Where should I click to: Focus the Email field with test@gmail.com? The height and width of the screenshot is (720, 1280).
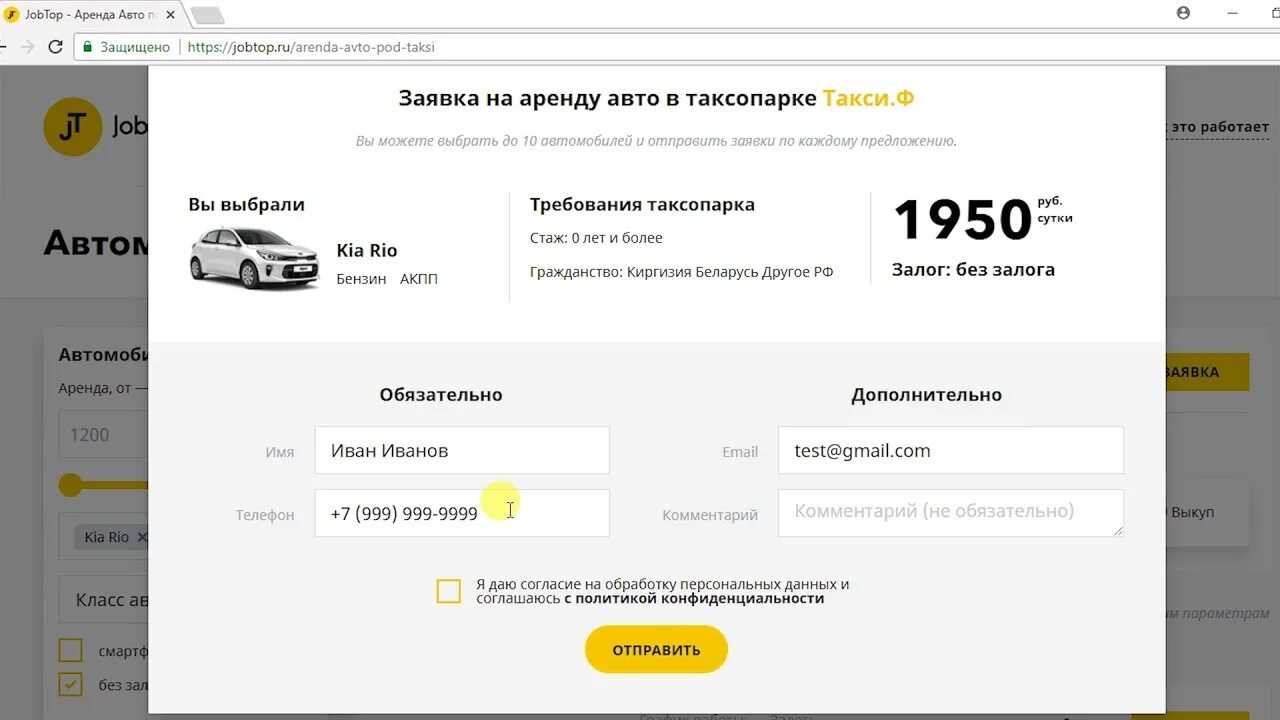[x=951, y=450]
